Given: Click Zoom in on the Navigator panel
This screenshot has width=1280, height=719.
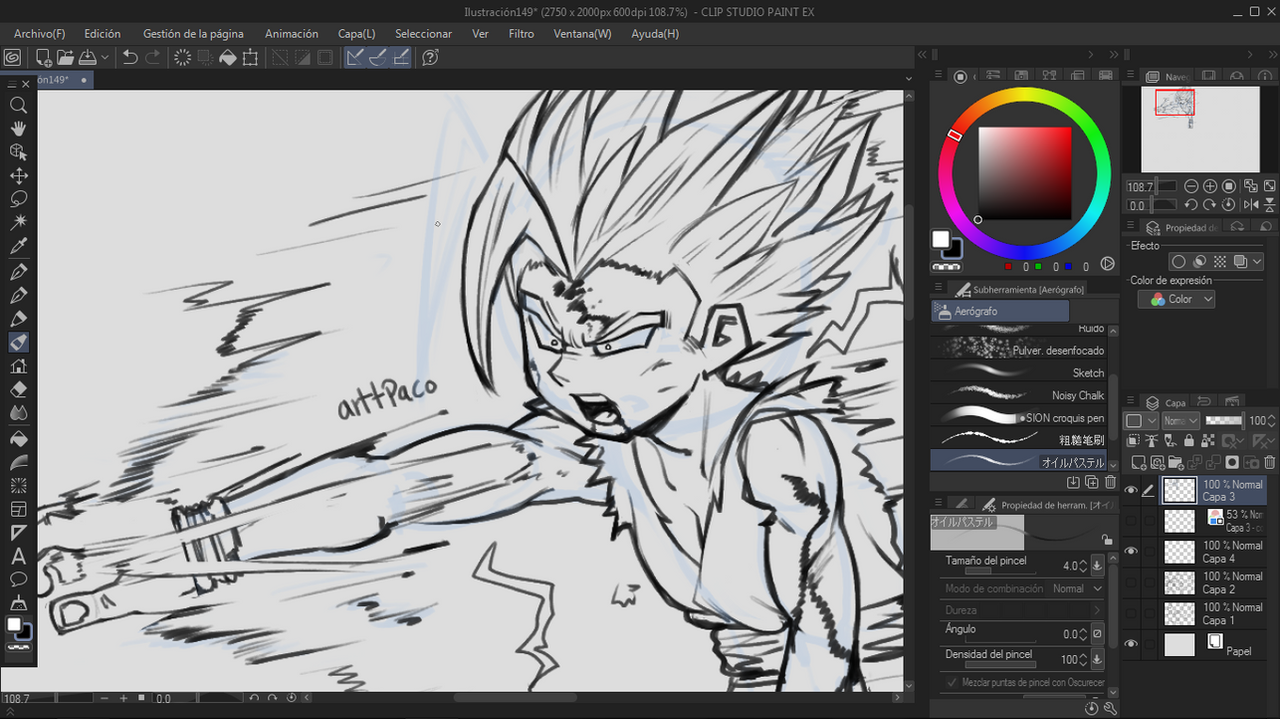Looking at the screenshot, I should [1210, 186].
